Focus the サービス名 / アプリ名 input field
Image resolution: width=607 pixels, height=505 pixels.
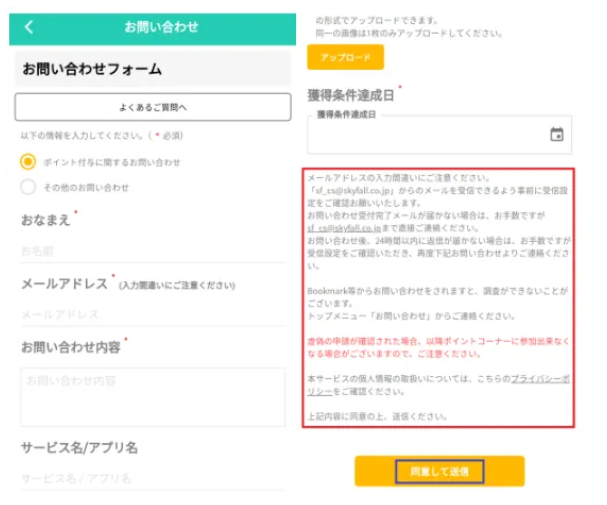click(150, 479)
